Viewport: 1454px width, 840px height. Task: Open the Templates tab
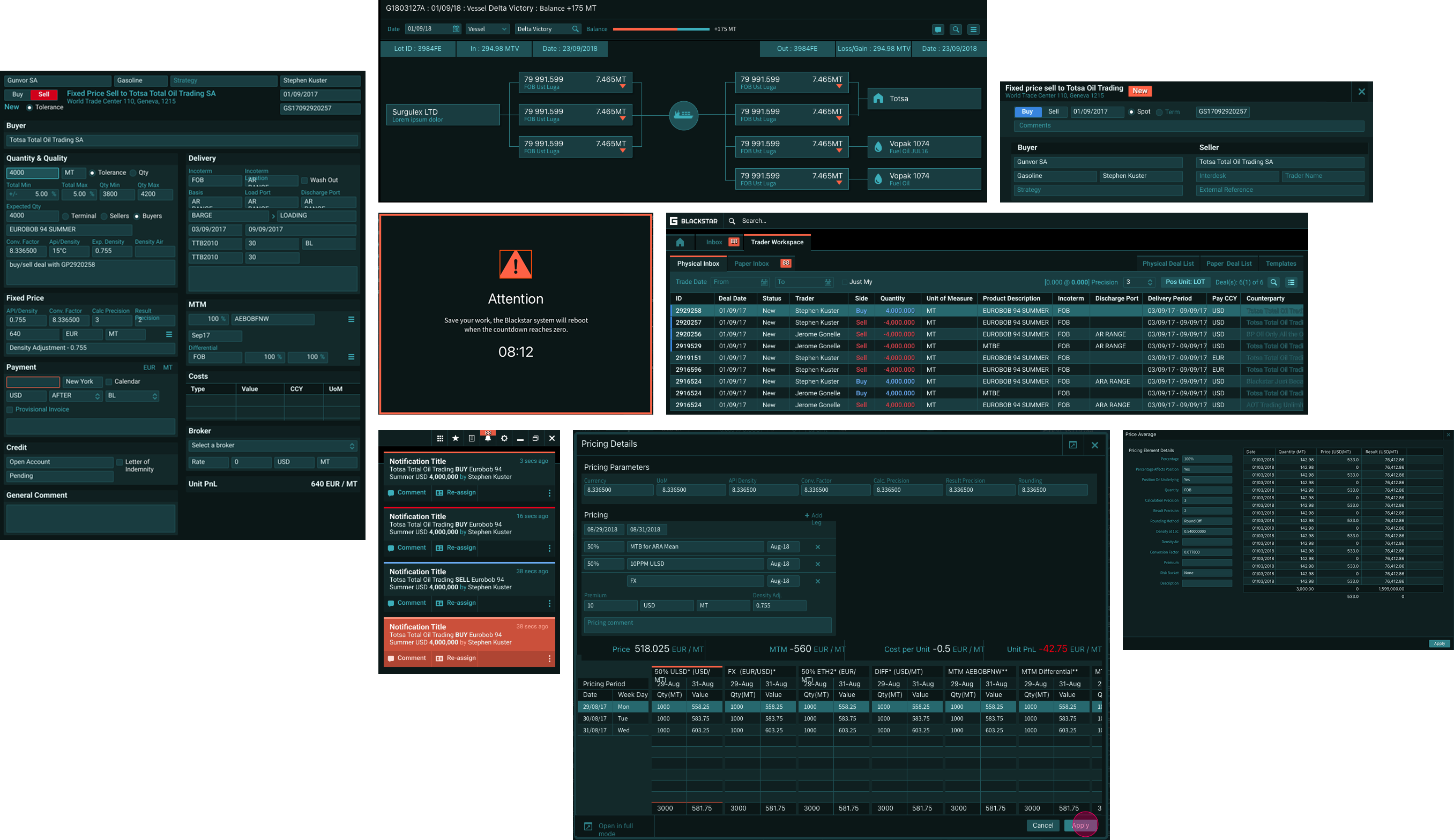1280,264
